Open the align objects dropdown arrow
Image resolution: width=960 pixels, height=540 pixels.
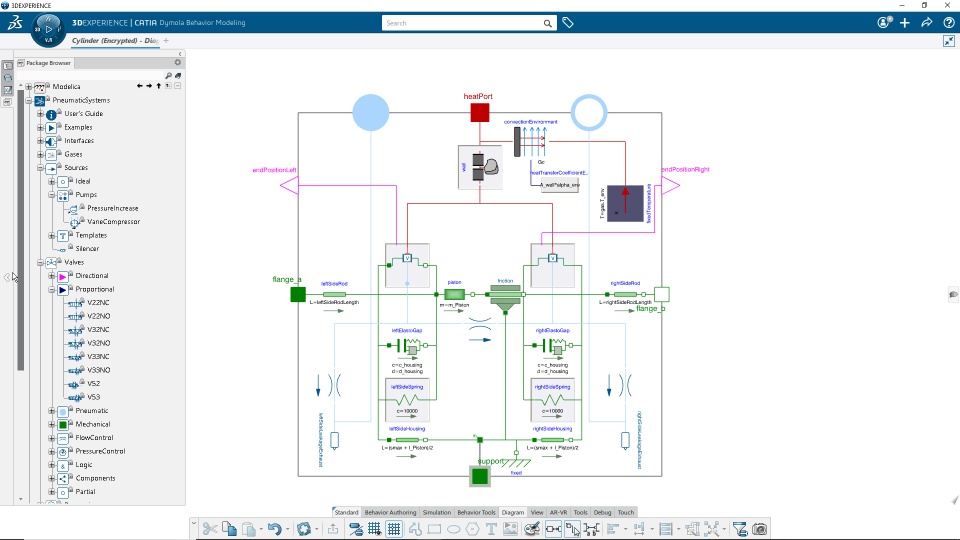(626, 529)
